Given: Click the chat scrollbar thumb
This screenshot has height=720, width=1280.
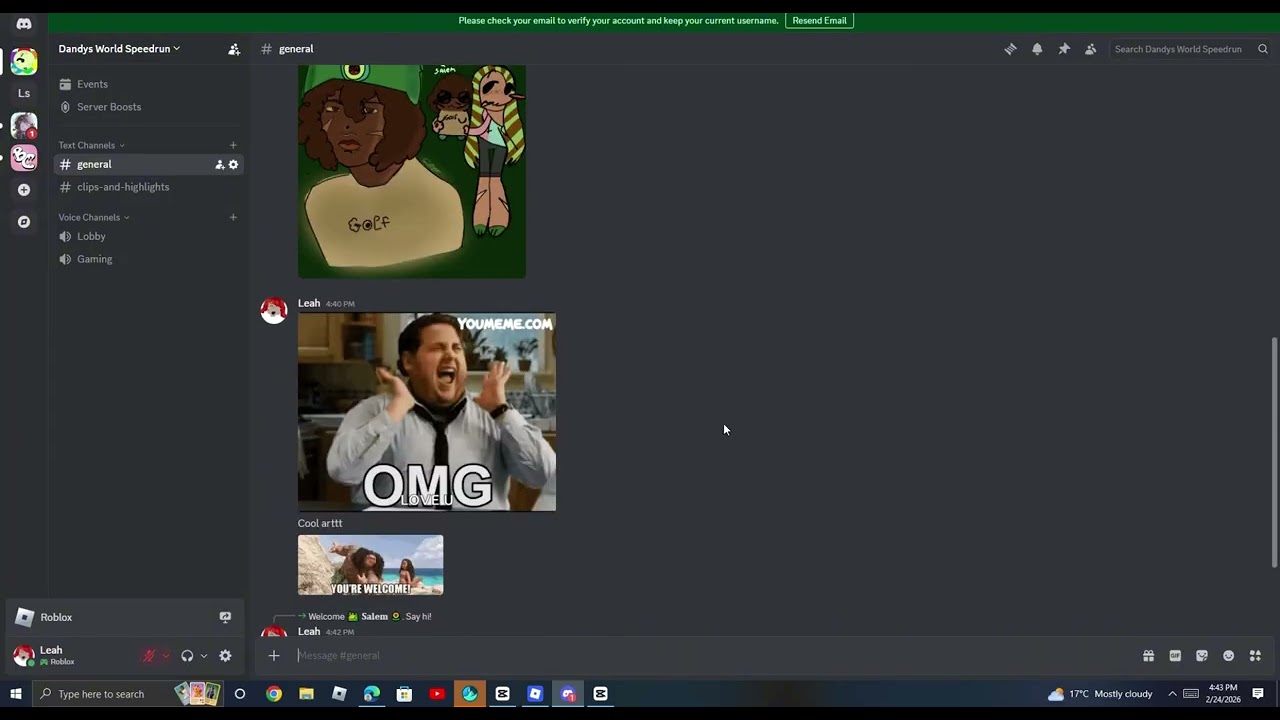Looking at the screenshot, I should (1274, 452).
